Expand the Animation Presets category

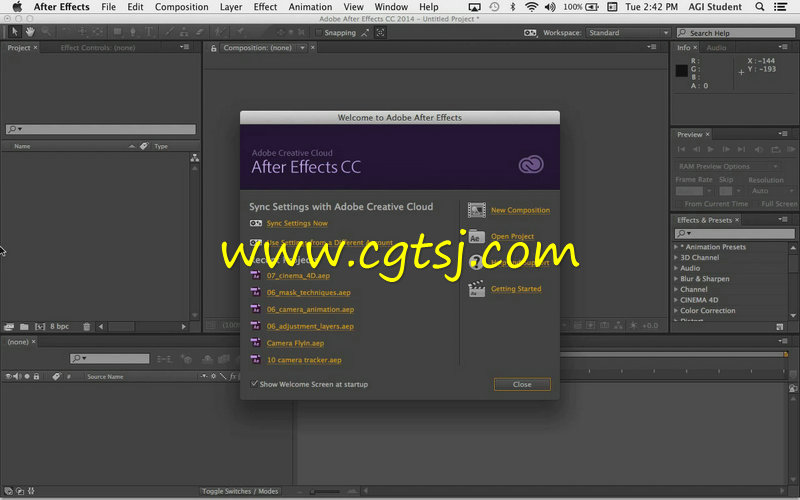(x=676, y=247)
